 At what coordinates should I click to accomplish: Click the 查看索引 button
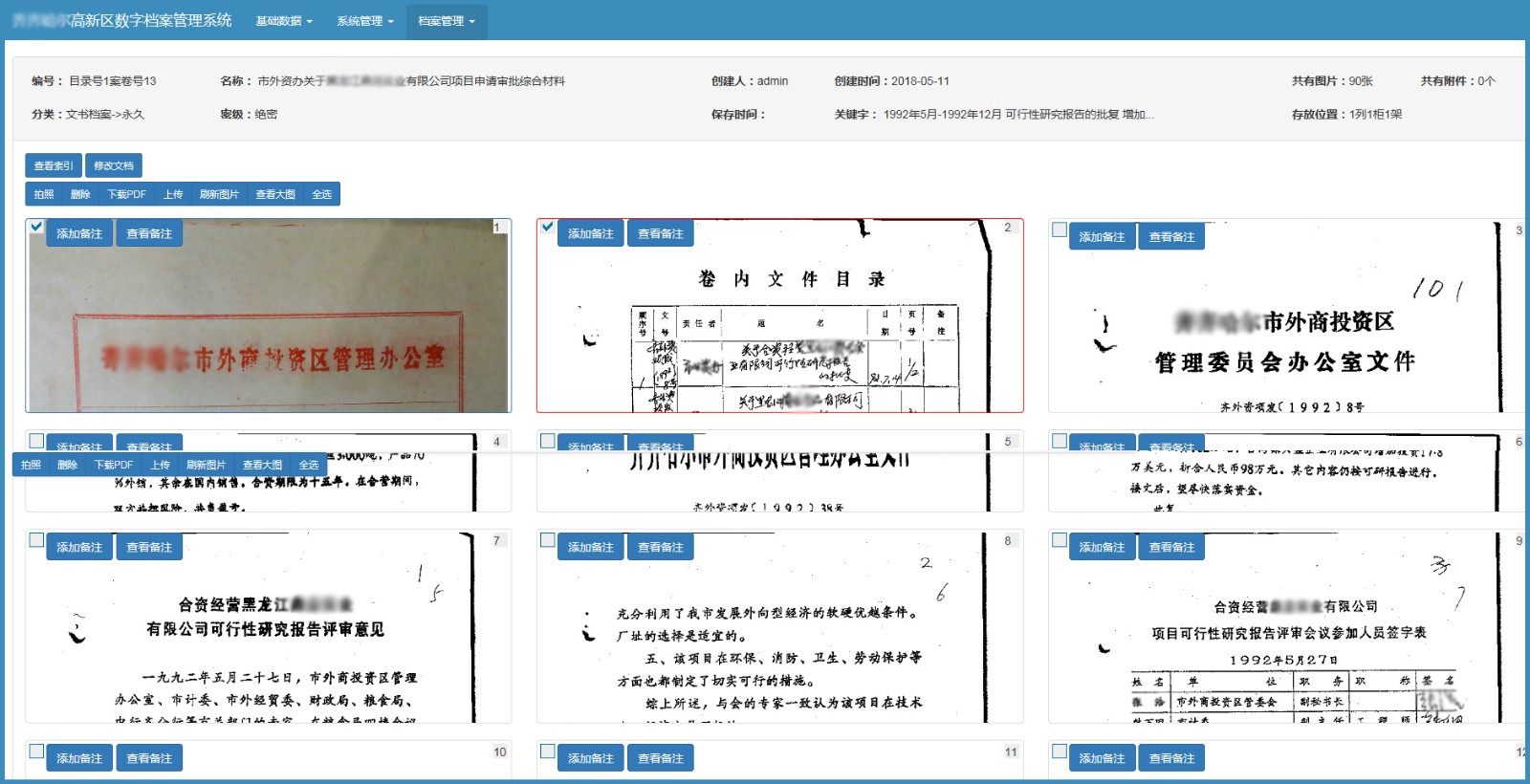(x=54, y=165)
